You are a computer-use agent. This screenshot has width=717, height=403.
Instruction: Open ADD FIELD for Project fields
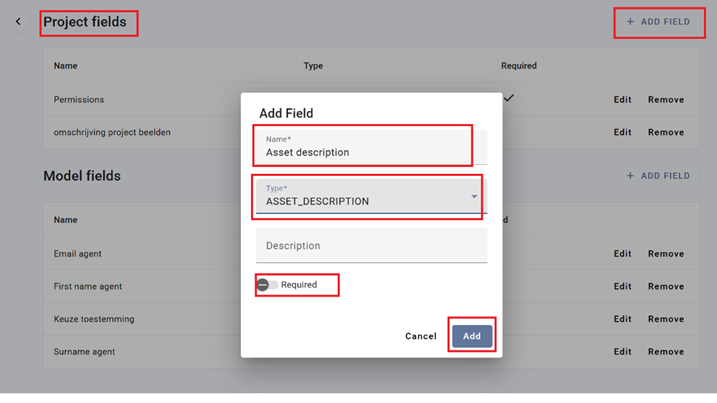[658, 21]
